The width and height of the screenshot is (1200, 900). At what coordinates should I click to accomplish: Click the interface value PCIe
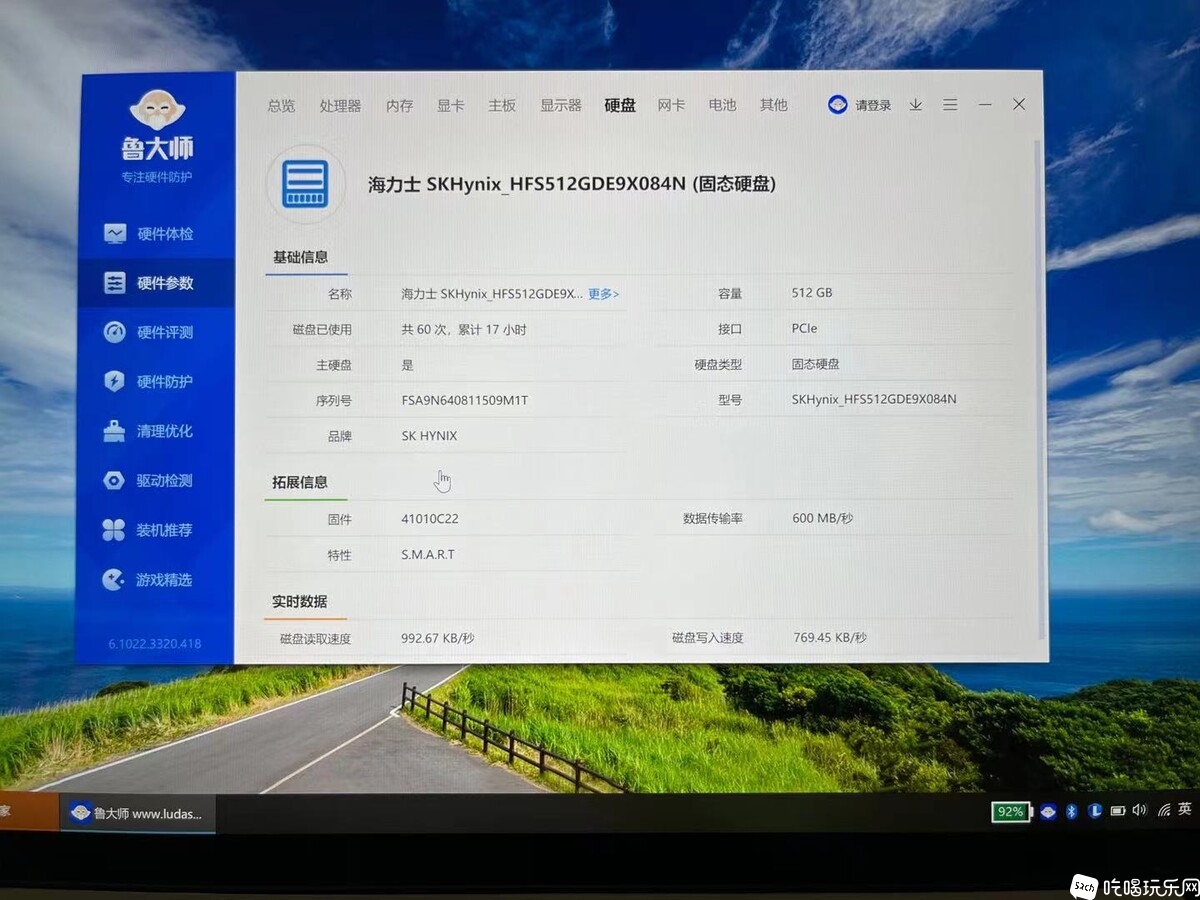click(x=805, y=328)
